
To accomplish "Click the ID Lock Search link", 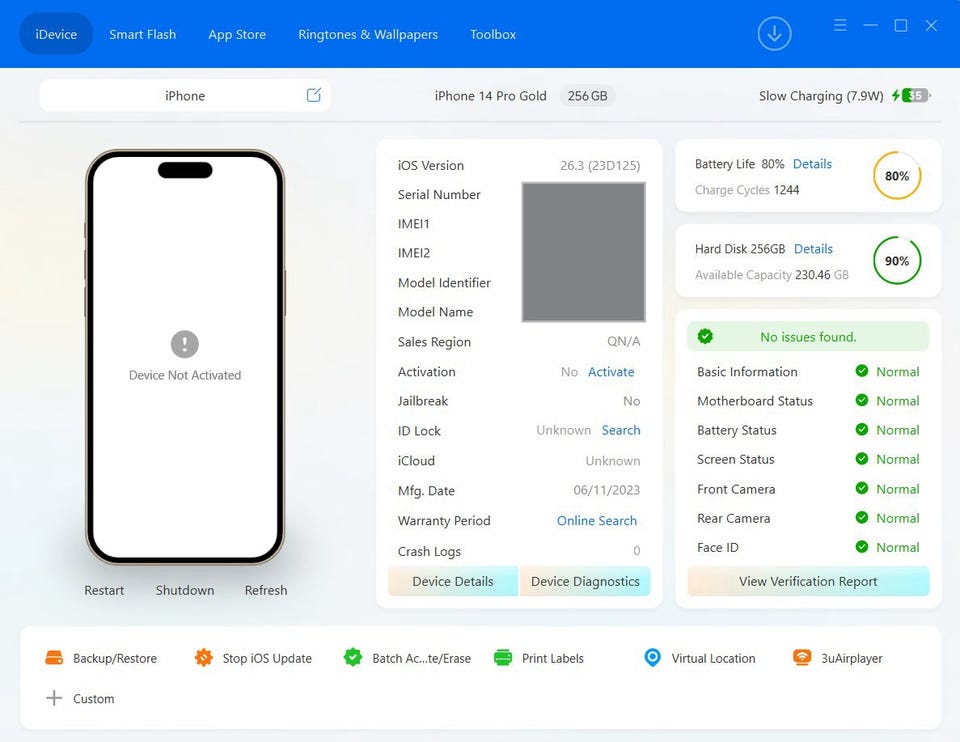I will click(621, 430).
